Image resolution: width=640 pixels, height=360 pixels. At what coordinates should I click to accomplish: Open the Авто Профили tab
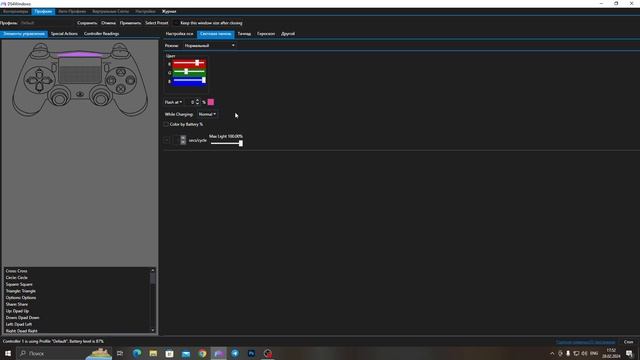[72, 11]
